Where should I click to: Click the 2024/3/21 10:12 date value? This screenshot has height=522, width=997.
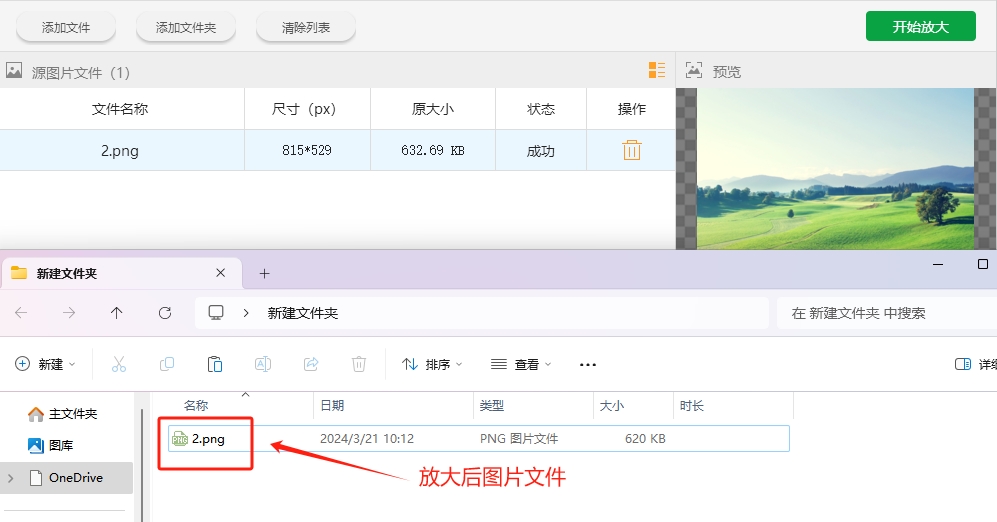pyautogui.click(x=367, y=439)
